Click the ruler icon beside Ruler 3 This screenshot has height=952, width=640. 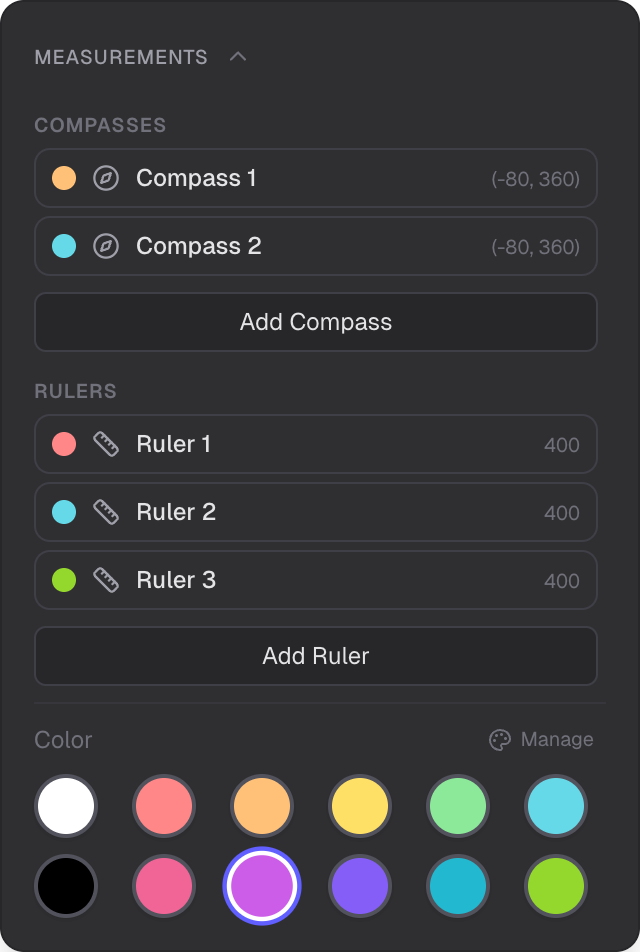point(106,580)
